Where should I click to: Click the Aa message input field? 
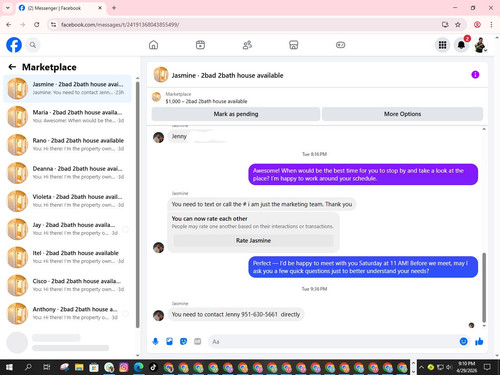tap(333, 341)
